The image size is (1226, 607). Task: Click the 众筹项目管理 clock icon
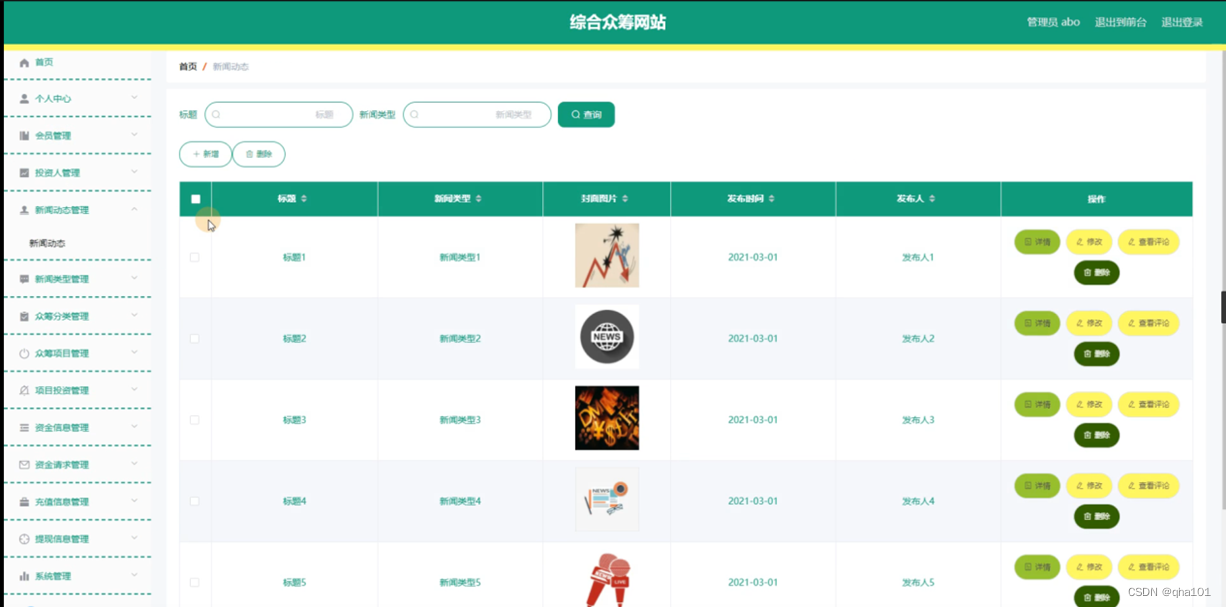click(x=24, y=353)
